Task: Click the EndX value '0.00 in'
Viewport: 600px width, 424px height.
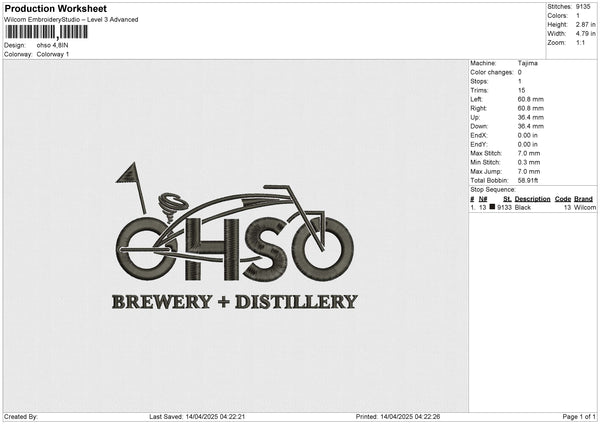Action: point(528,135)
